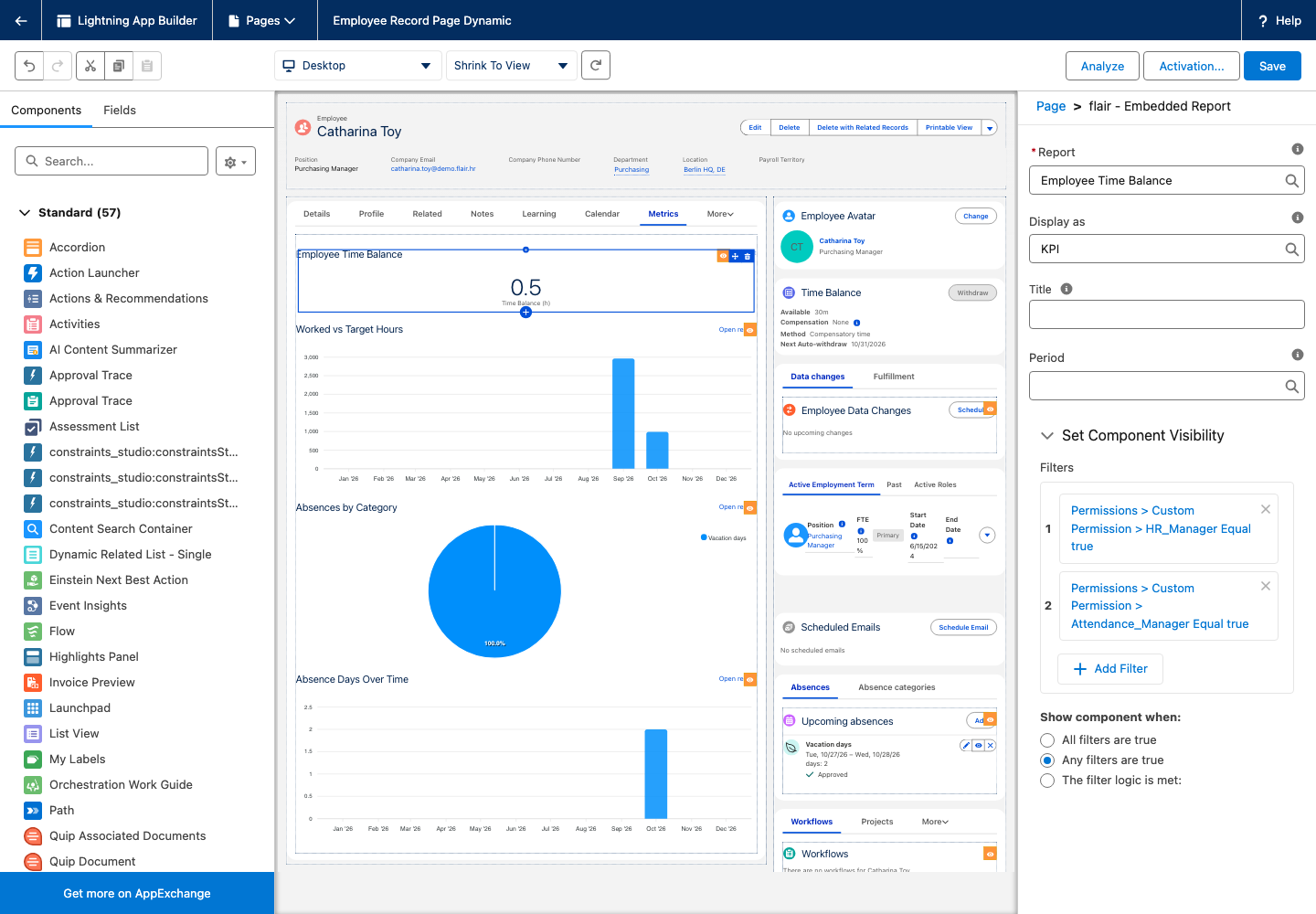Switch to the Components tab

pyautogui.click(x=46, y=110)
